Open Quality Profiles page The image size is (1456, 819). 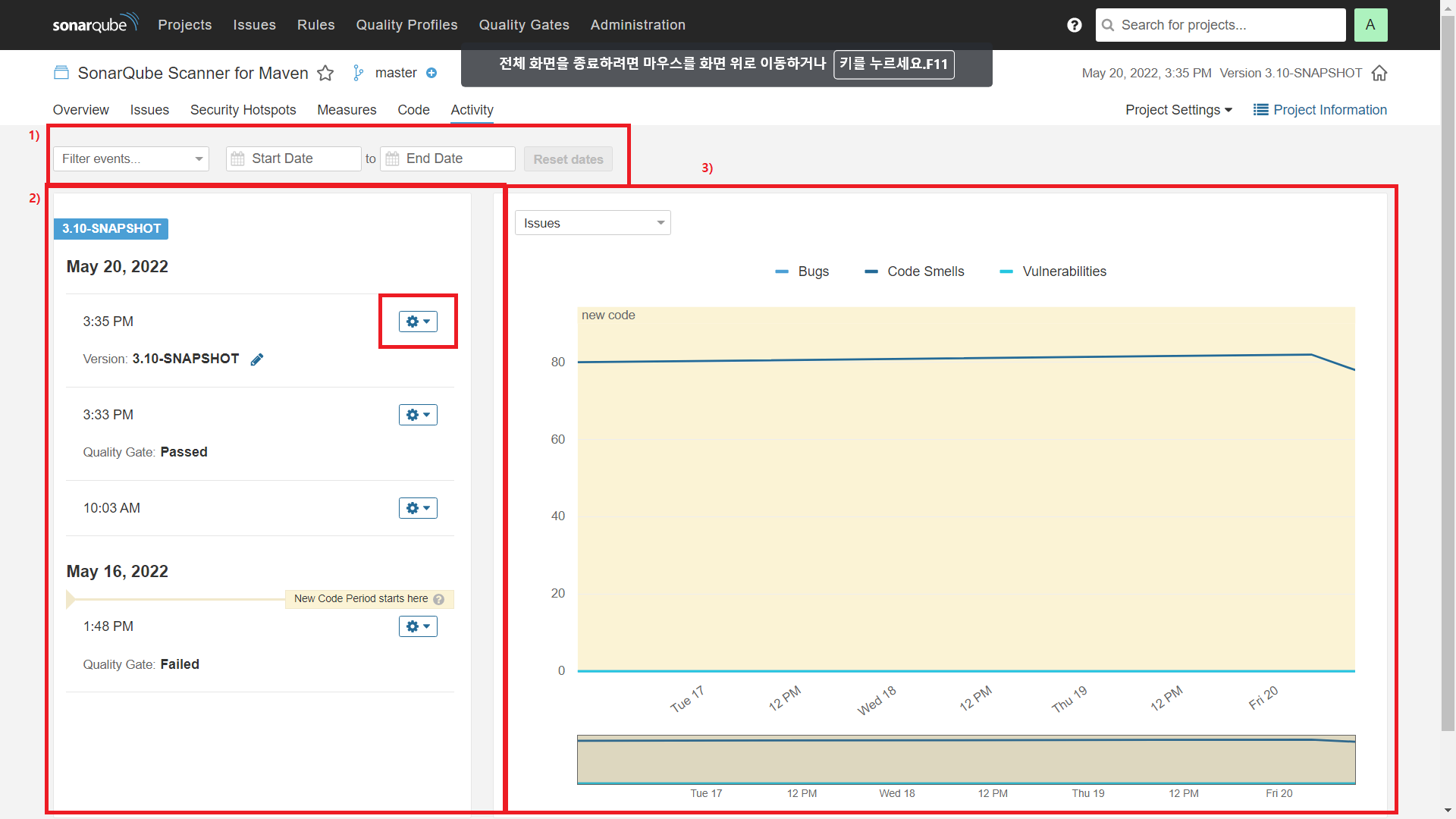pos(406,25)
